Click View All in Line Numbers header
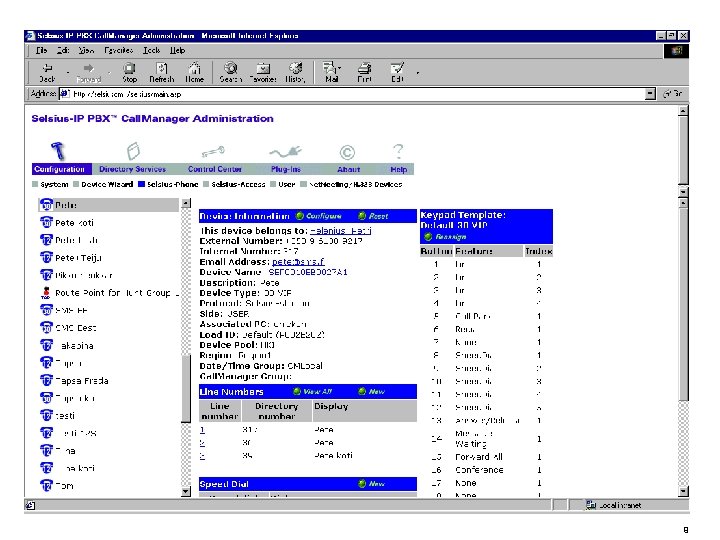 click(x=313, y=392)
